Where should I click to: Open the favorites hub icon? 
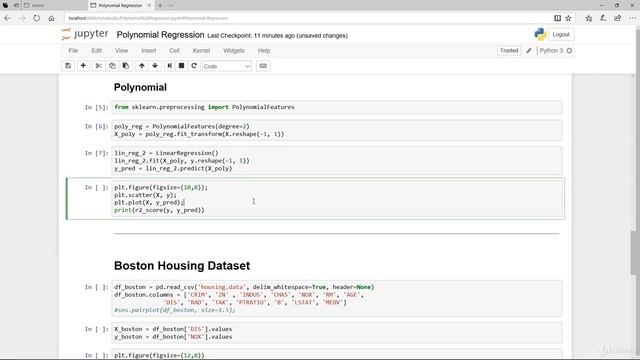(589, 18)
